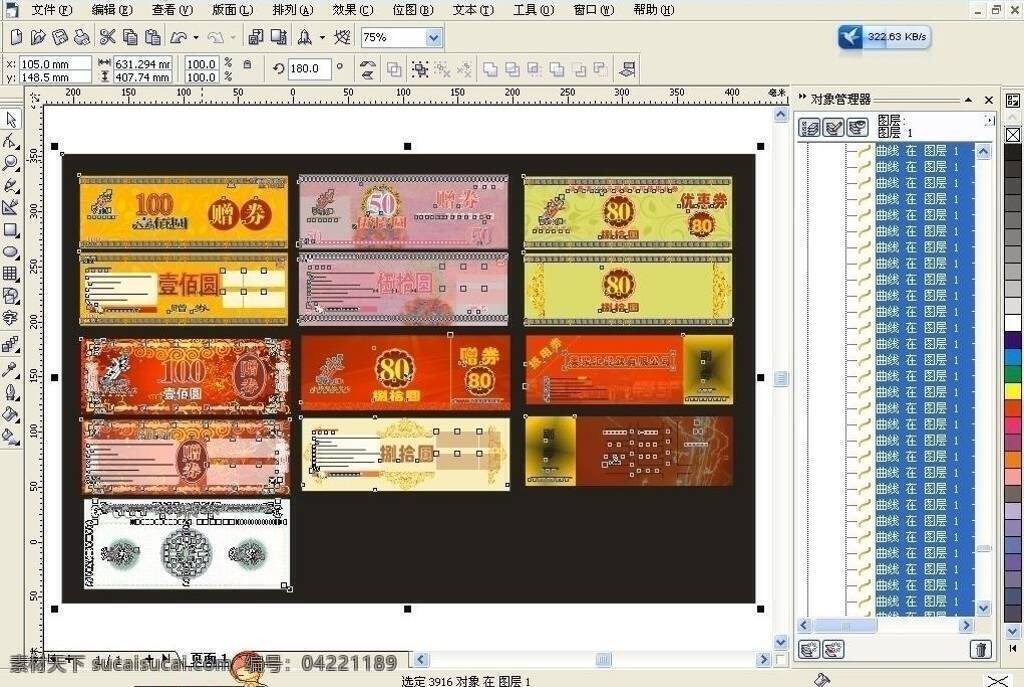
Task: Select the Fill bucket tool
Action: (x=11, y=414)
